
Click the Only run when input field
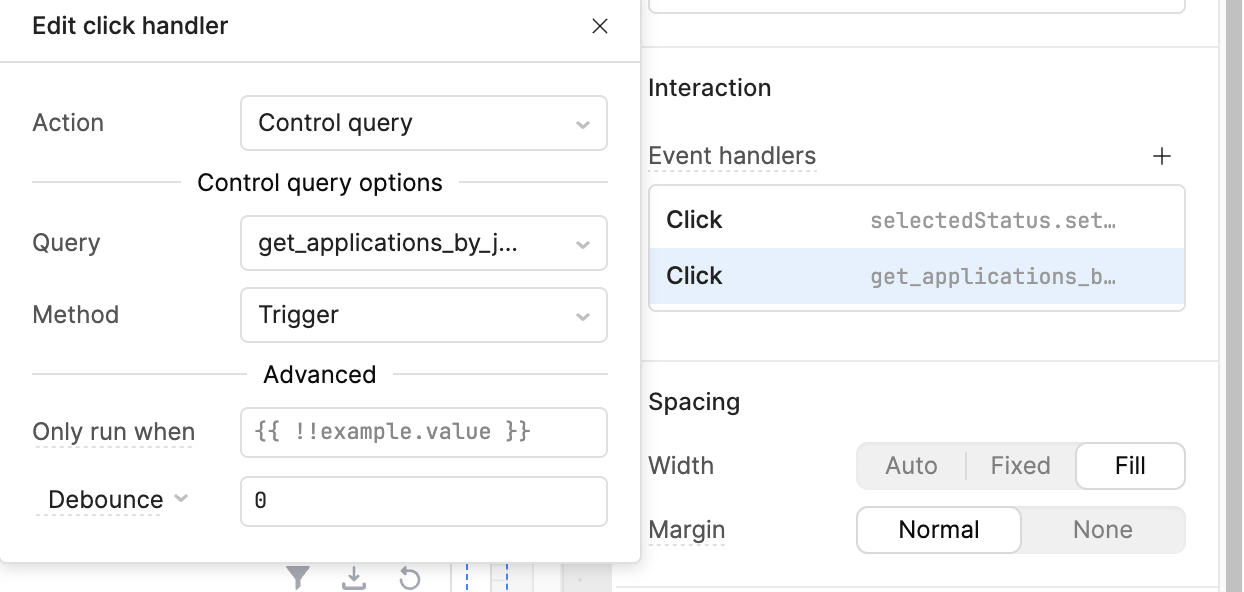click(x=423, y=432)
